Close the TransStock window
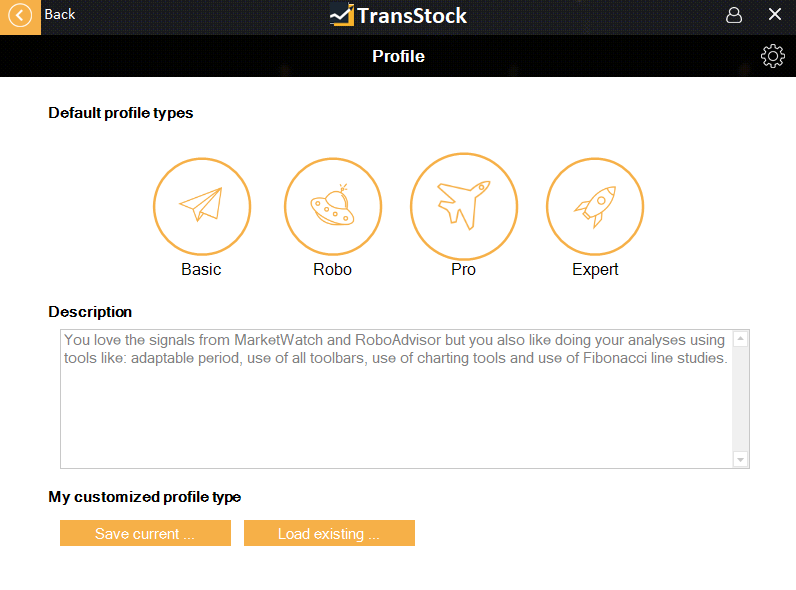The height and width of the screenshot is (590, 796). 775,15
